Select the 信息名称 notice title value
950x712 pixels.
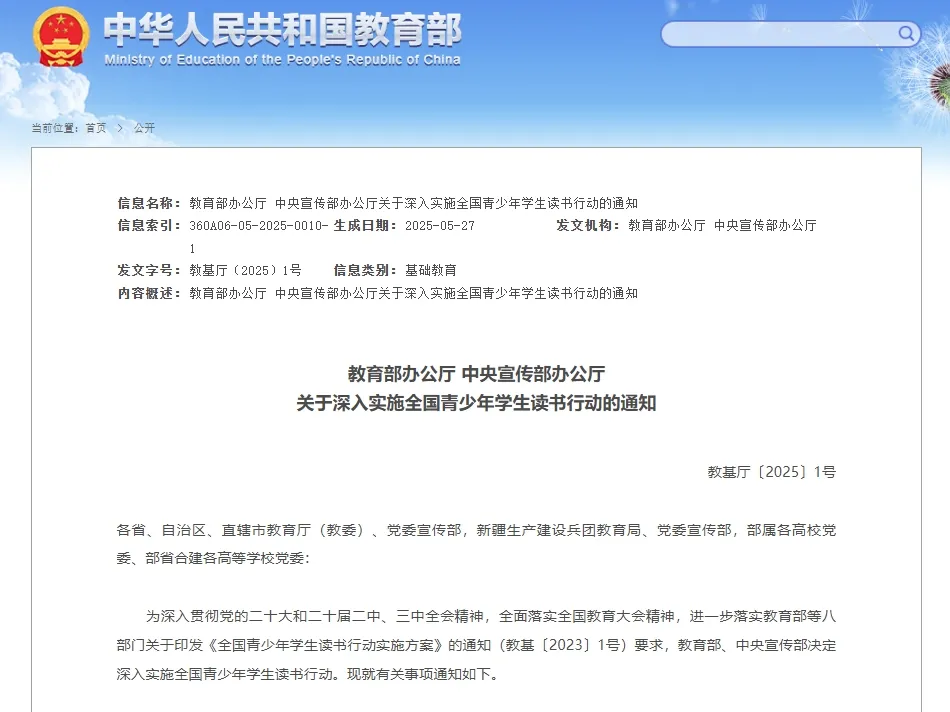(x=414, y=203)
